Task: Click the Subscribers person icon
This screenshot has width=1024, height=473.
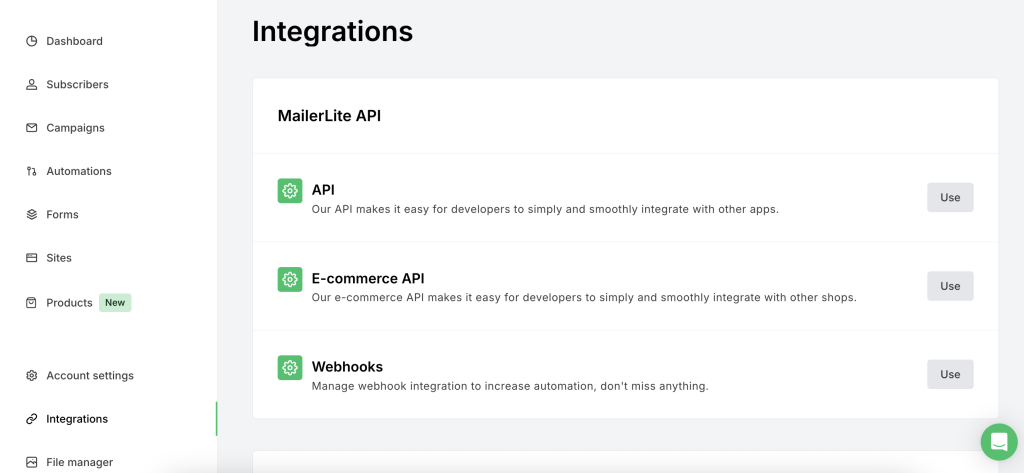Action: tap(32, 85)
